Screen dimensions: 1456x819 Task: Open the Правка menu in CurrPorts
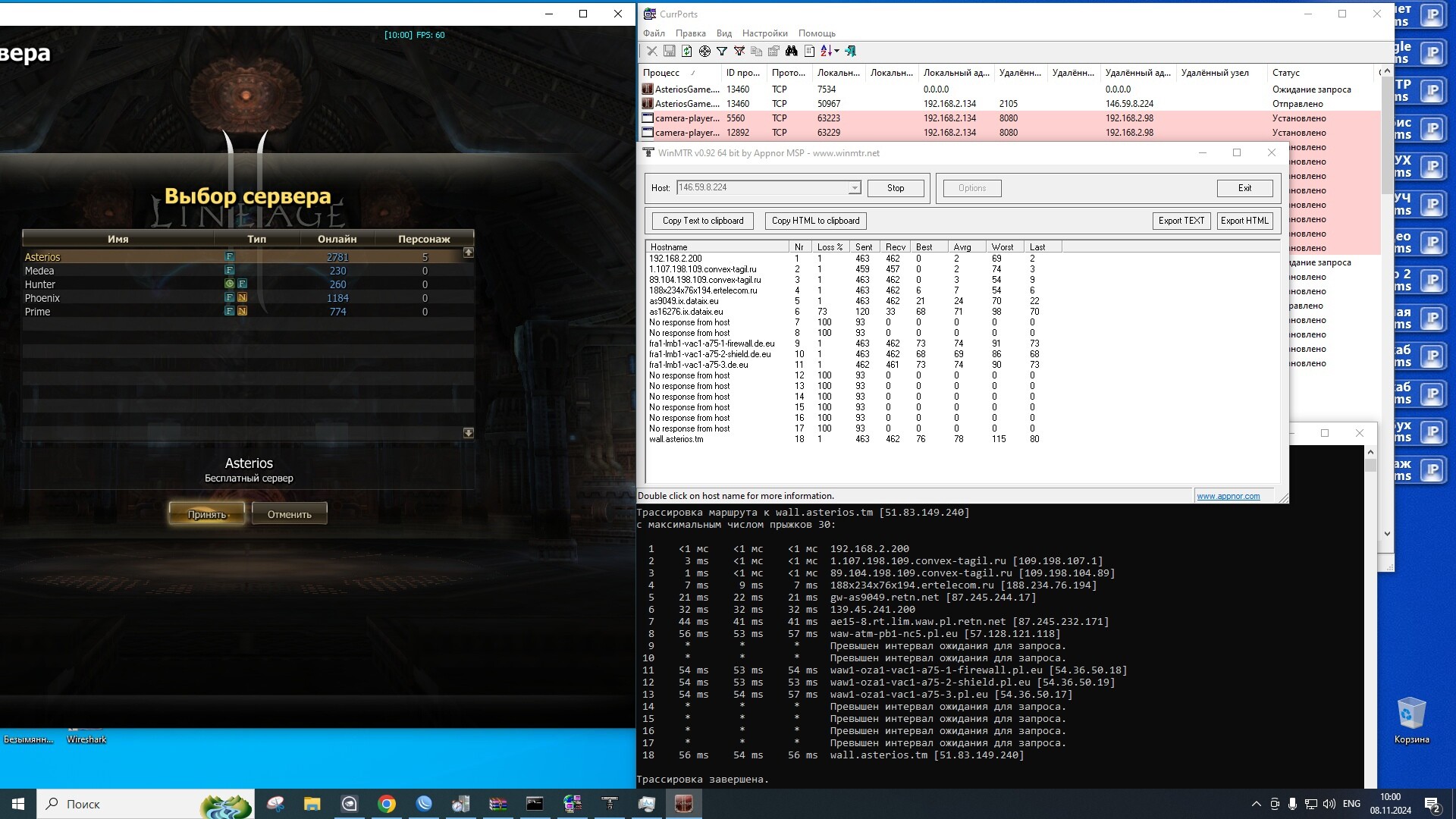click(x=690, y=33)
